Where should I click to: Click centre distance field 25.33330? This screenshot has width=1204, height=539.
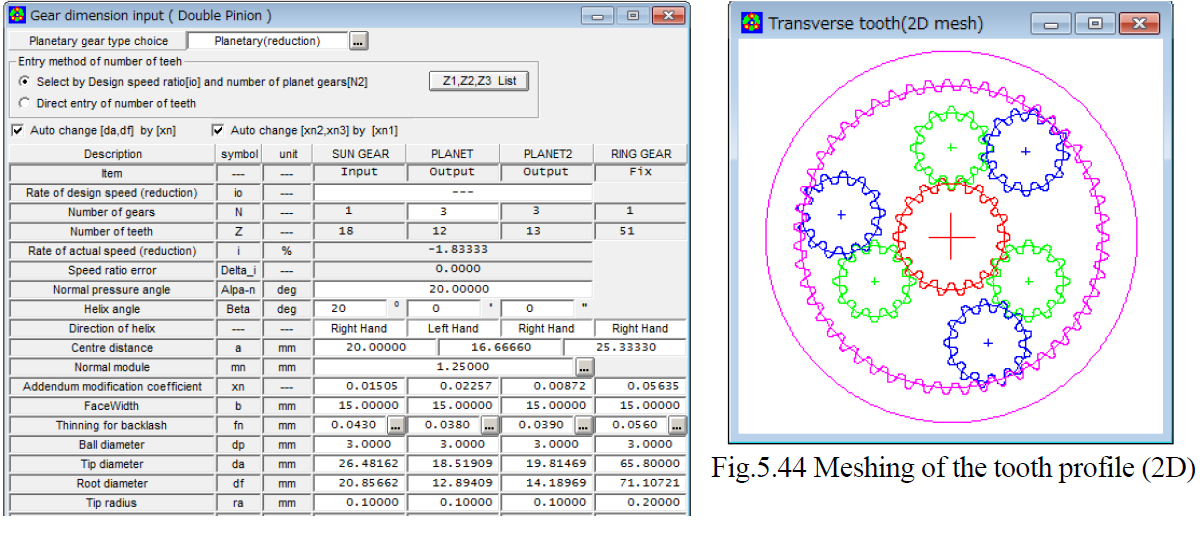625,348
